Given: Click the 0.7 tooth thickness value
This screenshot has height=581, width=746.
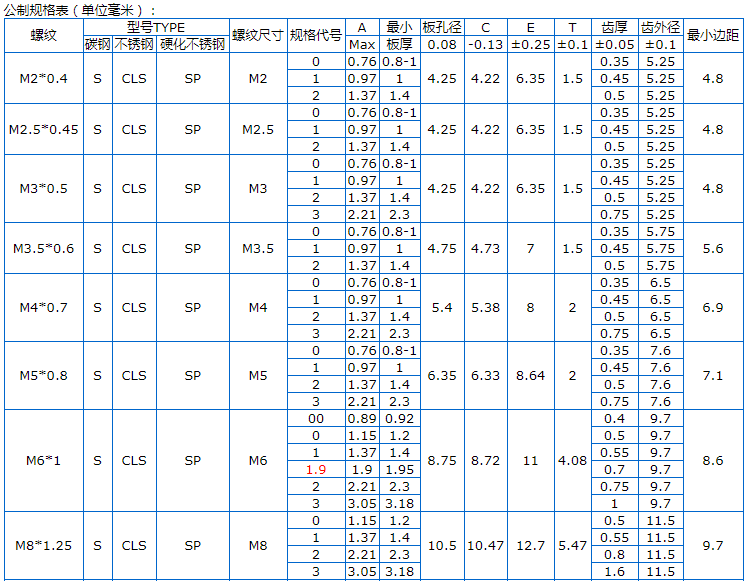Looking at the screenshot, I should (x=614, y=470).
